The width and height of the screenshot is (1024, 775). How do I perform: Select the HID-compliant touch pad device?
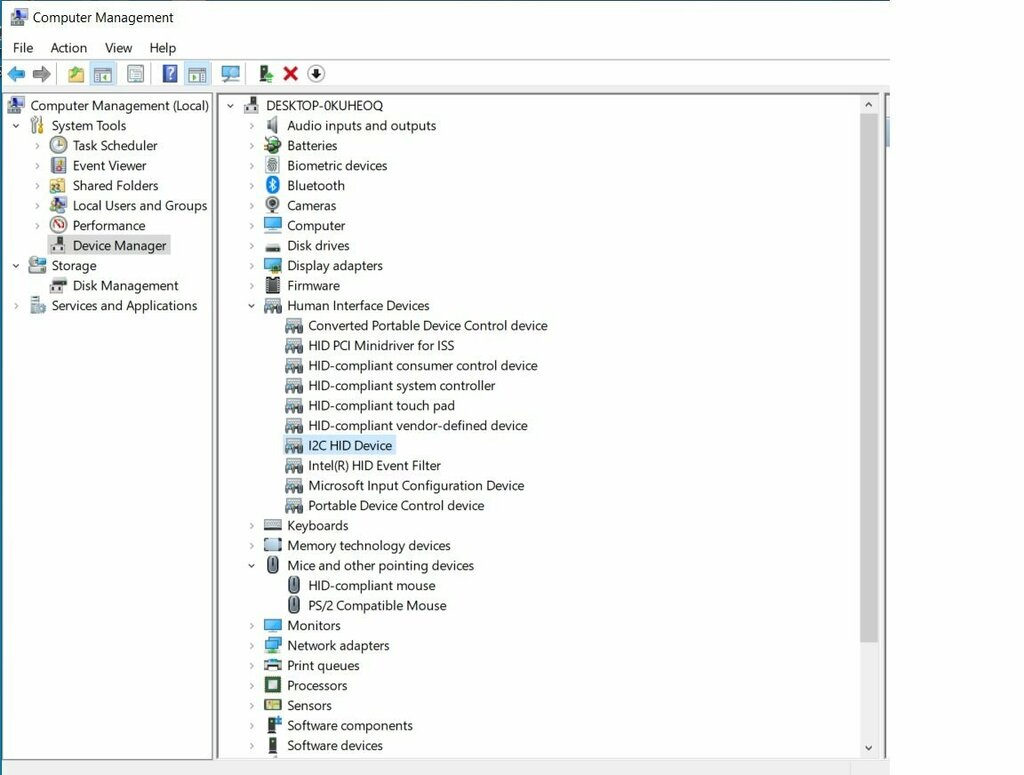(381, 406)
